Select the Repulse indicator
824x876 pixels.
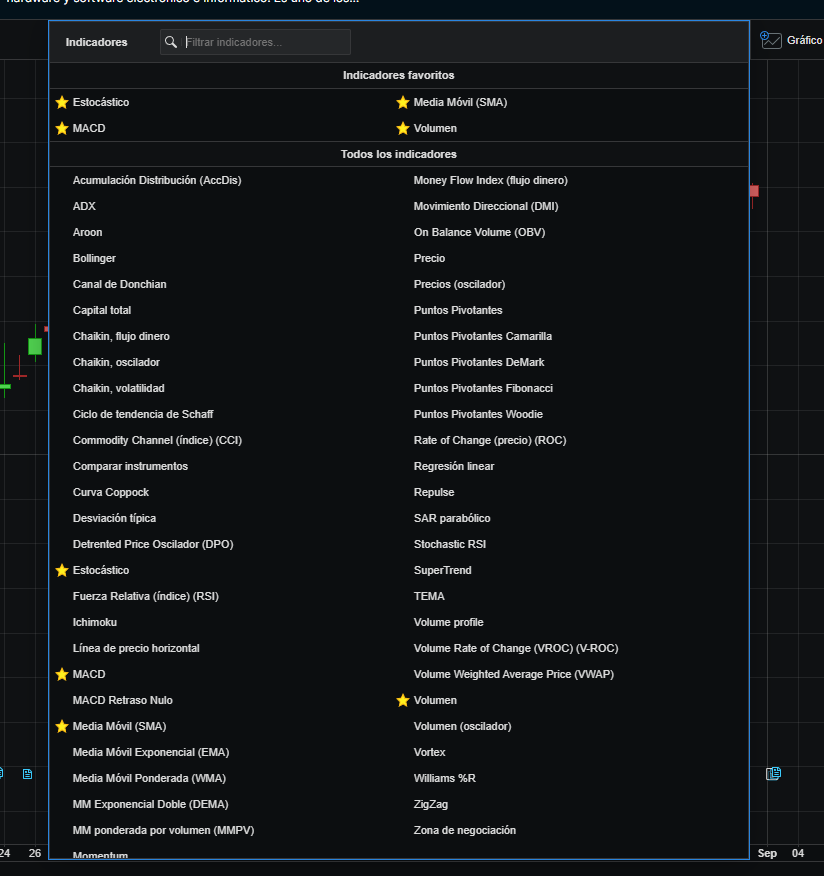pyautogui.click(x=434, y=492)
